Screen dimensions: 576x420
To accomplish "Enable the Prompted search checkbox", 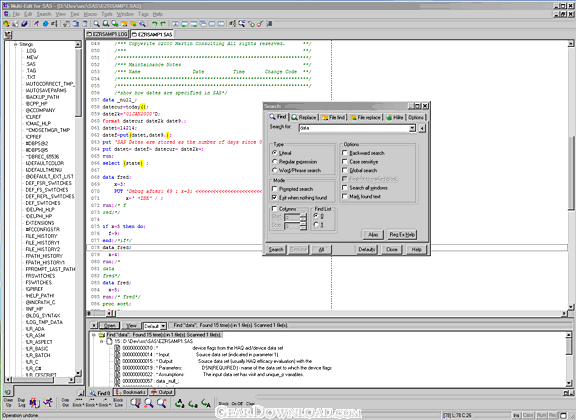I will [274, 189].
